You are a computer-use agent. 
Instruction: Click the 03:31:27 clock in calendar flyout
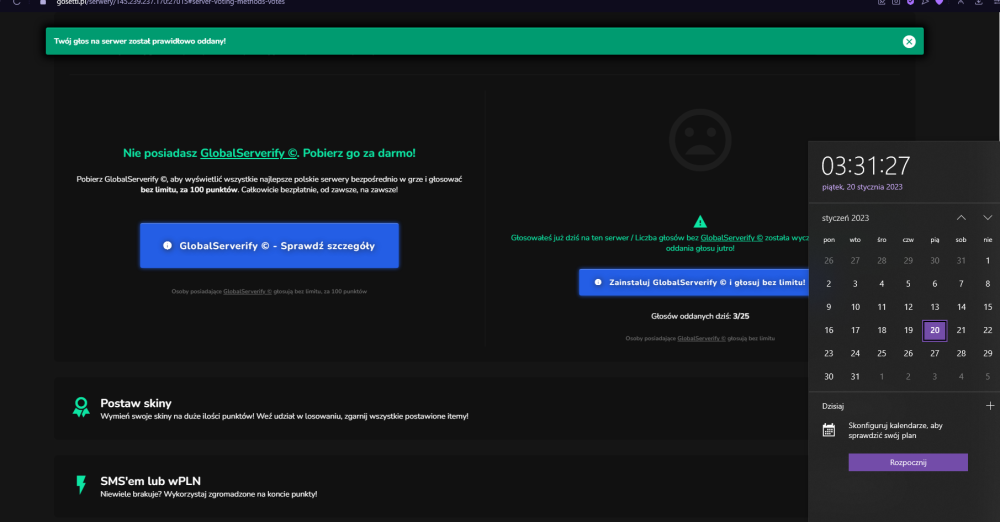click(865, 166)
